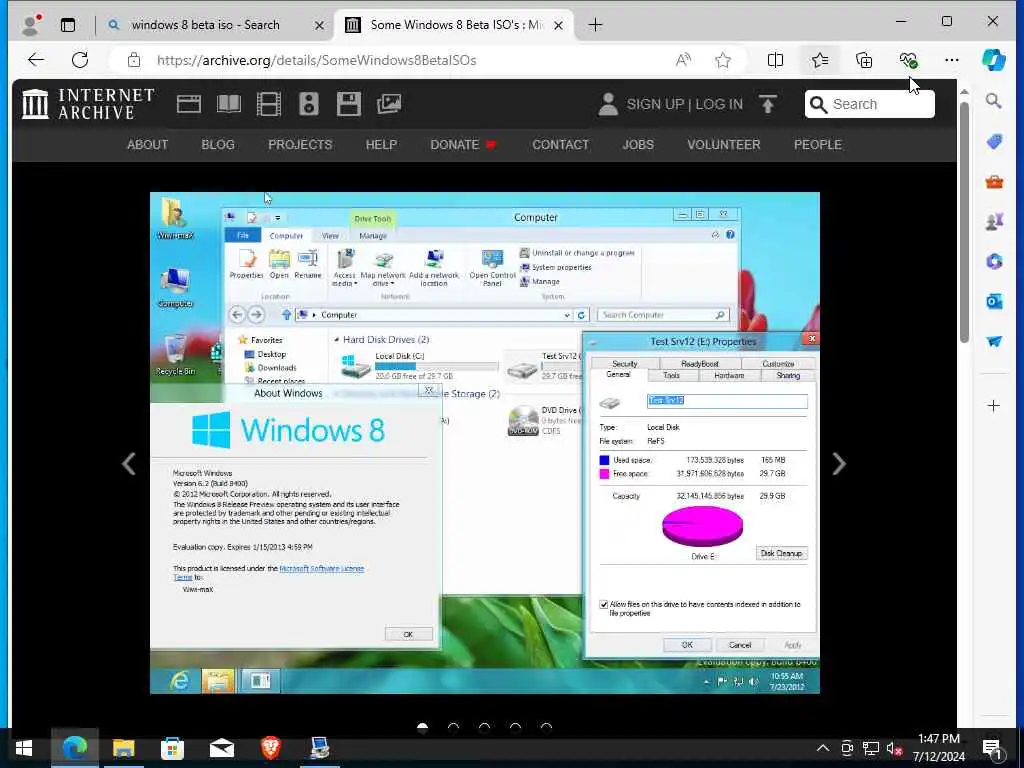This screenshot has width=1024, height=768.
Task: Open the tab actions menu icon
Action: tap(68, 25)
